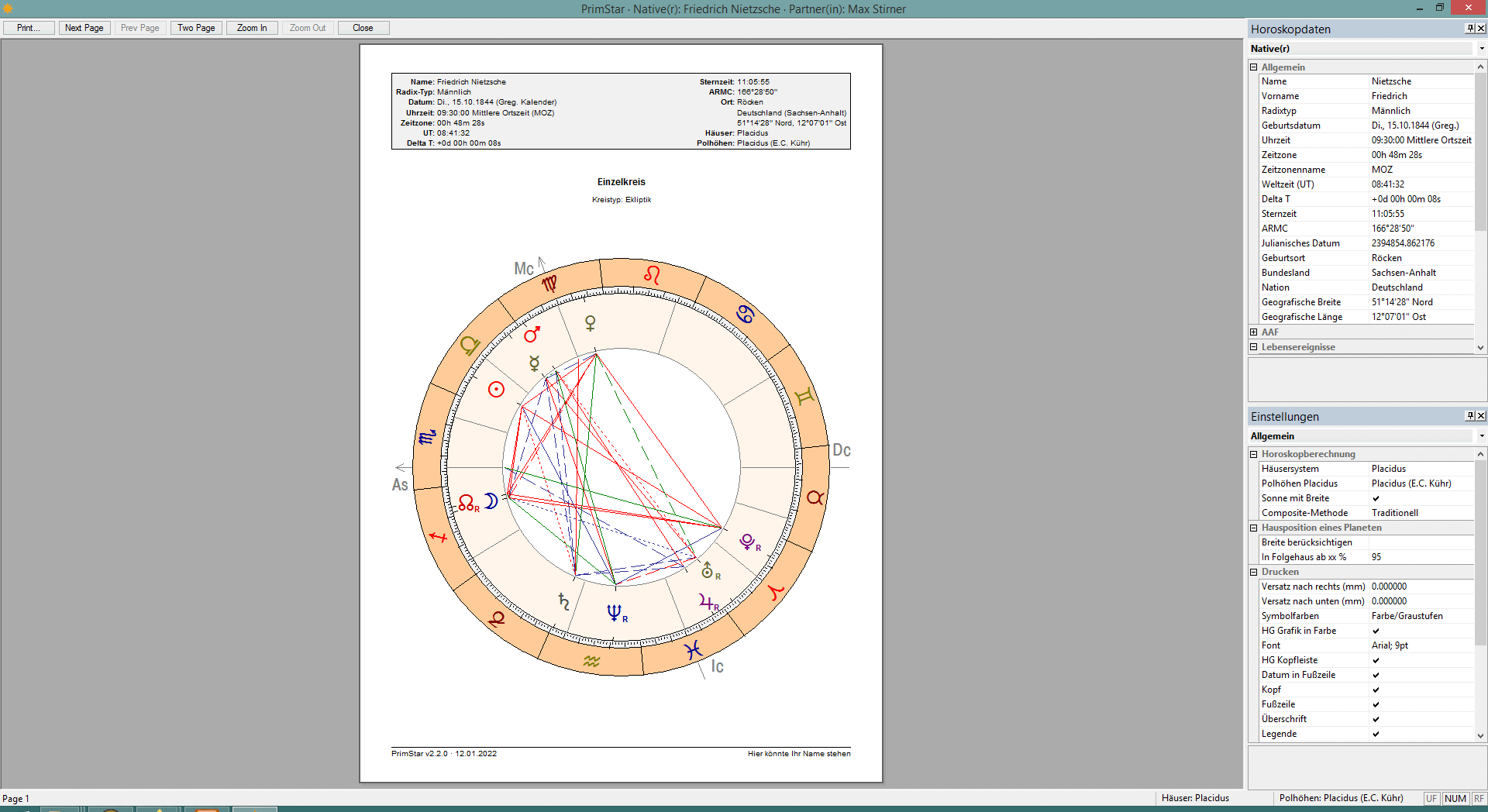Select the Mercury glyph in the chart
The height and width of the screenshot is (812, 1488).
(534, 363)
